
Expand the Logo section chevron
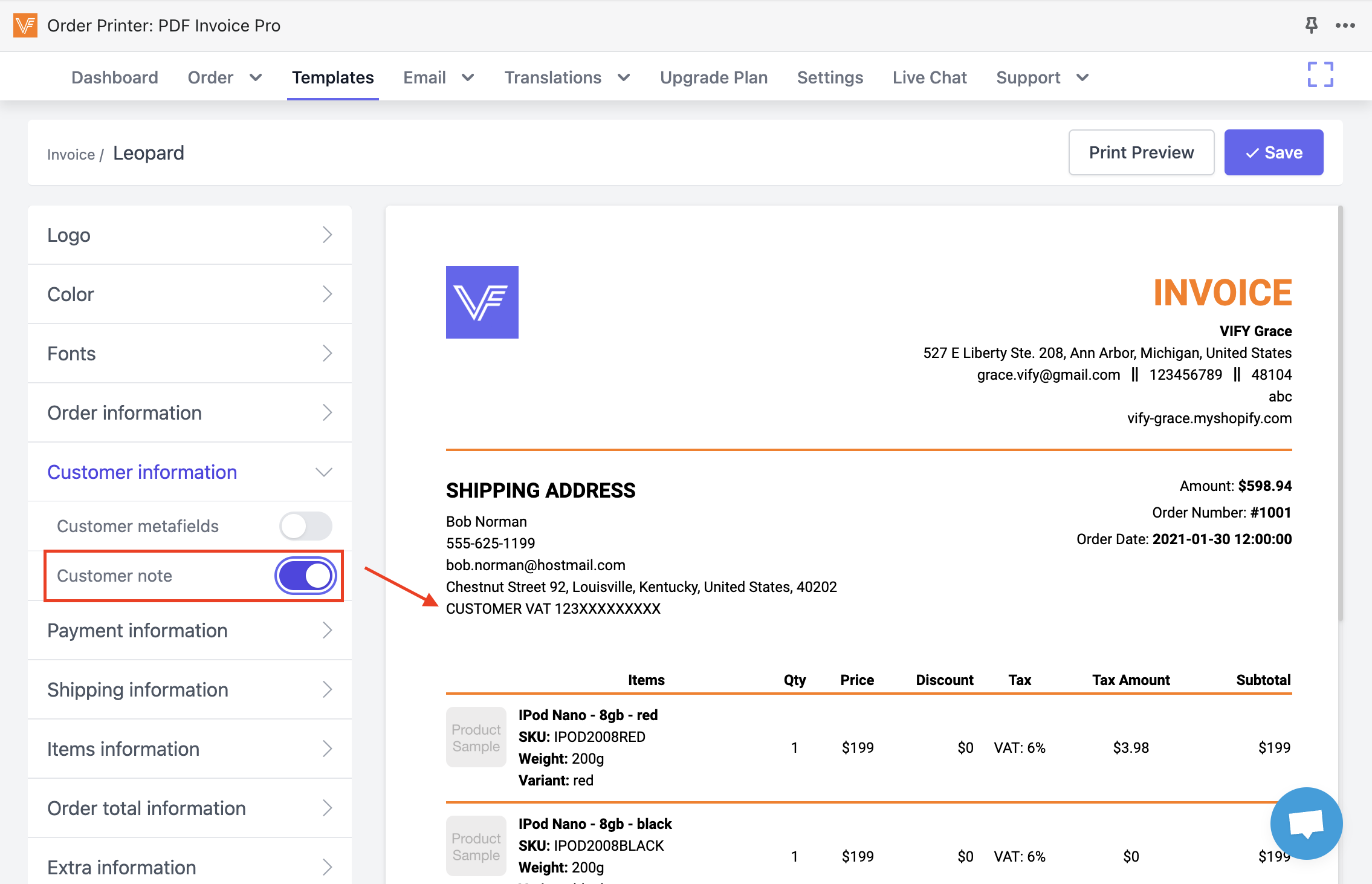click(327, 235)
